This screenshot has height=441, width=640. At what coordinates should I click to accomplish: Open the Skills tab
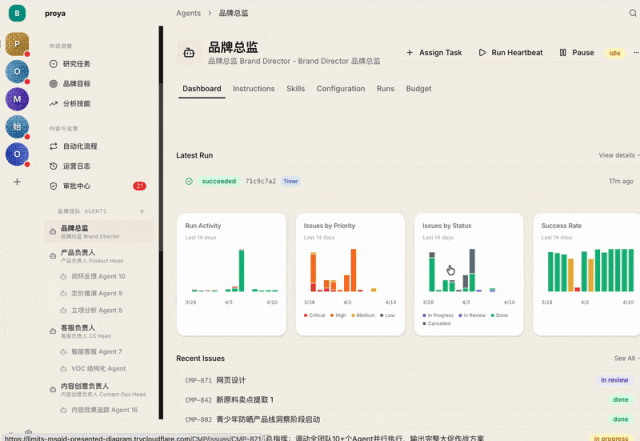296,89
